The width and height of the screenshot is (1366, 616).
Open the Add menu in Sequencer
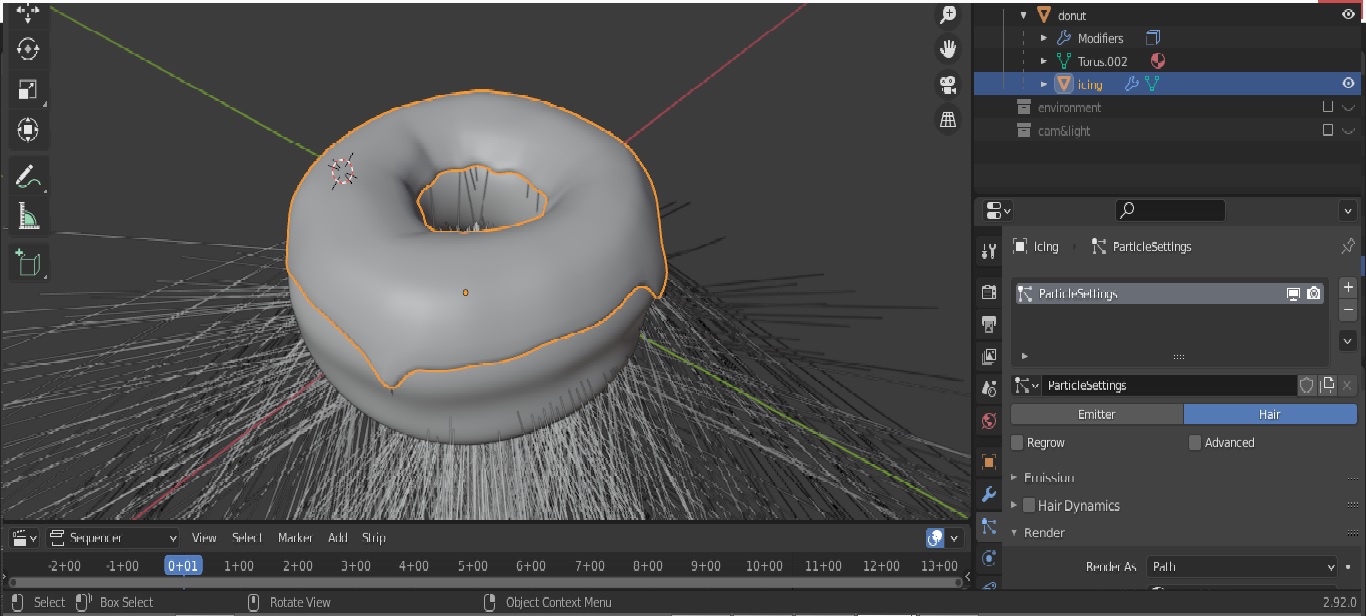338,538
